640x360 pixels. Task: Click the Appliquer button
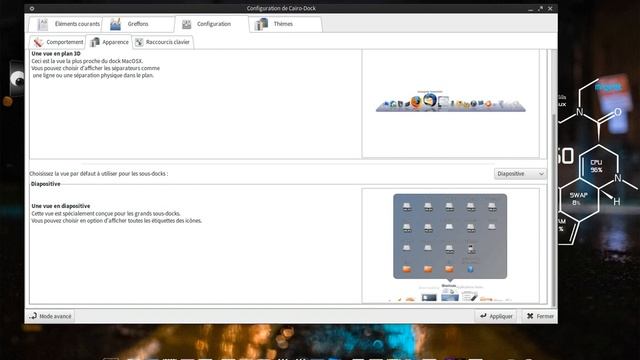(x=496, y=316)
